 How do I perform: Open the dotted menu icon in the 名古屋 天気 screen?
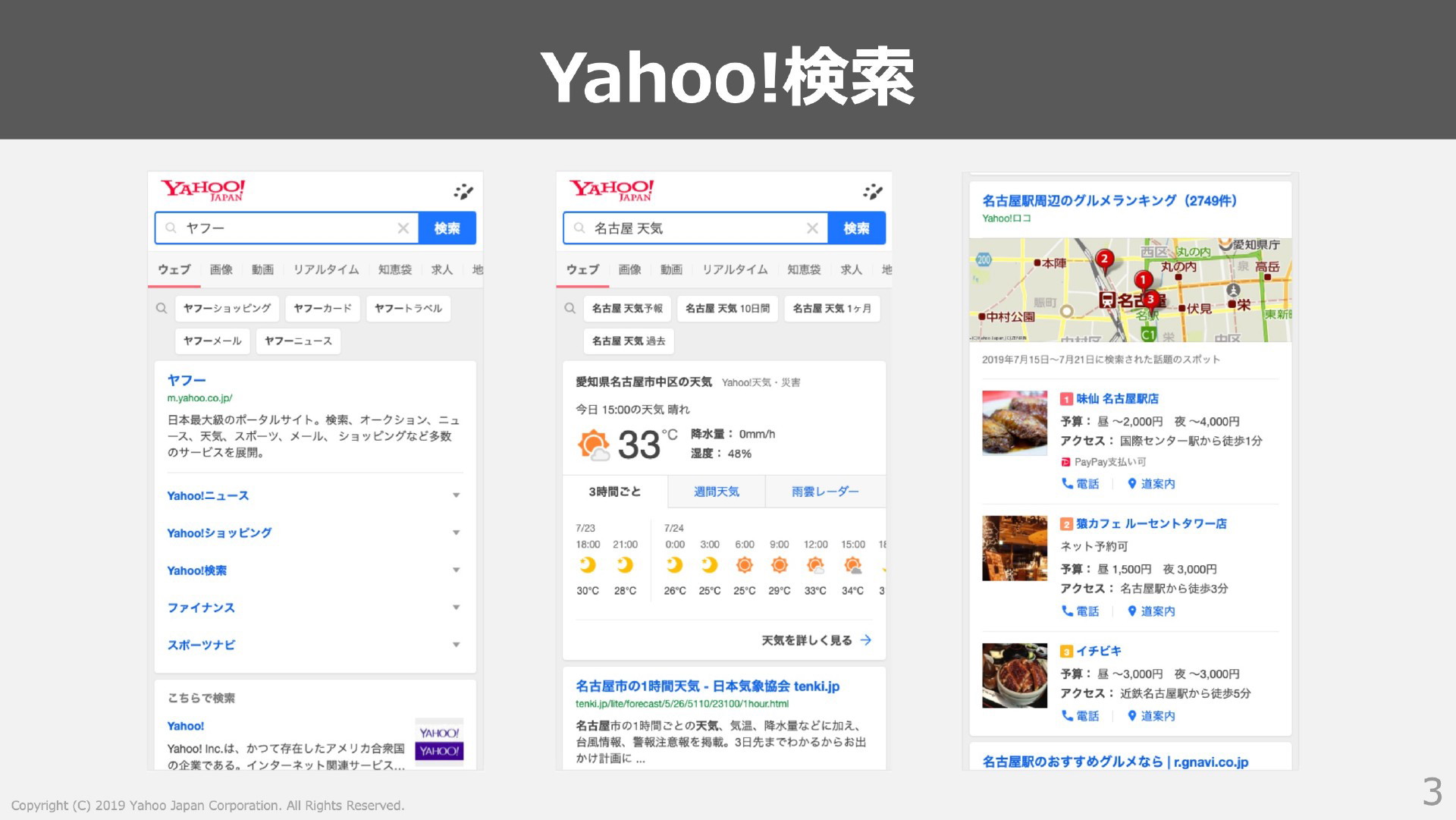pyautogui.click(x=873, y=191)
